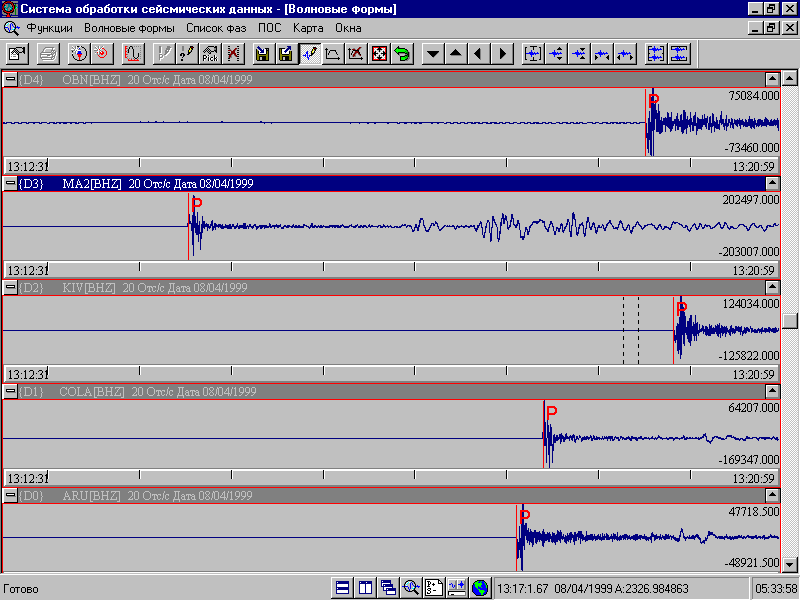
Task: Click the P phase marker on MA2 trace
Action: click(x=197, y=204)
